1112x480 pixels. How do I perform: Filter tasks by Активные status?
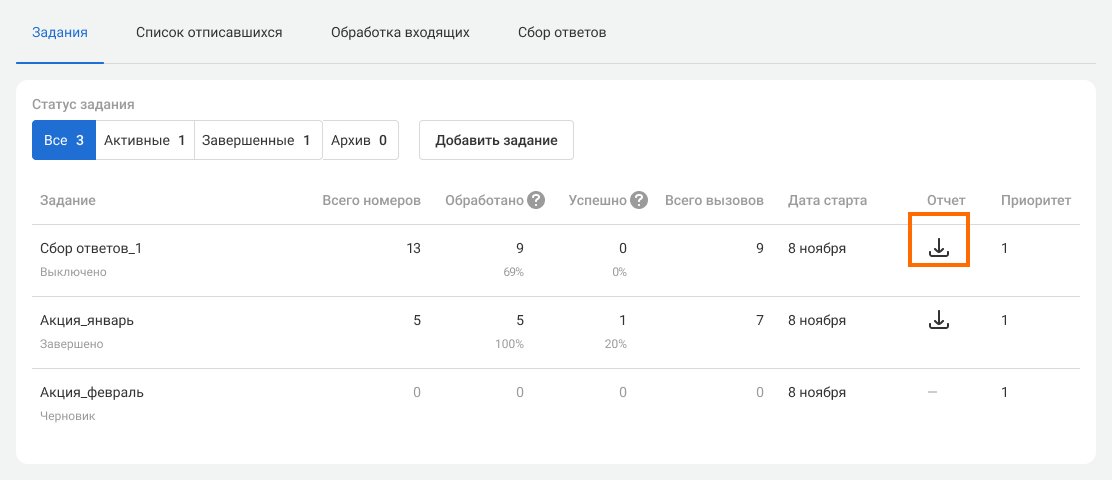click(x=145, y=141)
